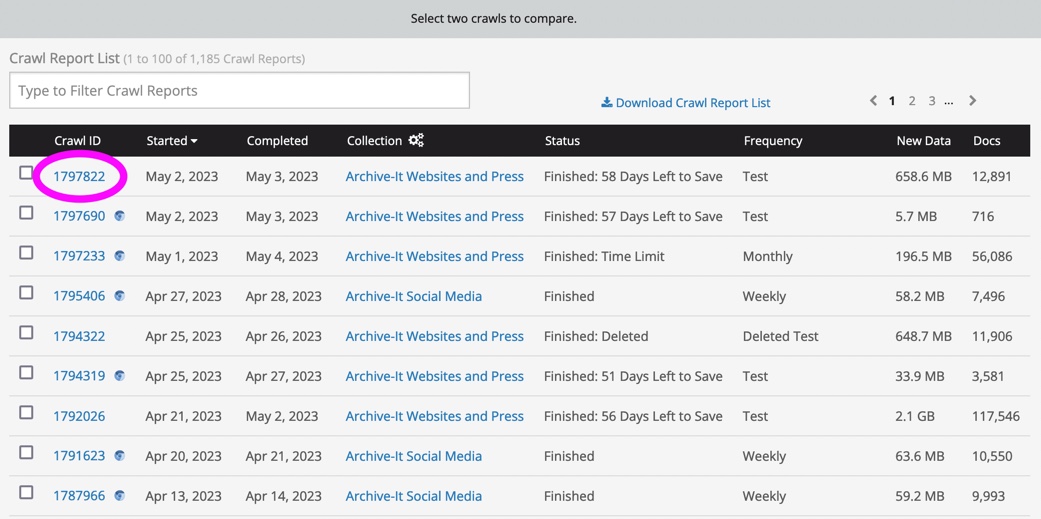Click the globe icon beside crawl 1794319
The width and height of the screenshot is (1041, 519).
[119, 376]
